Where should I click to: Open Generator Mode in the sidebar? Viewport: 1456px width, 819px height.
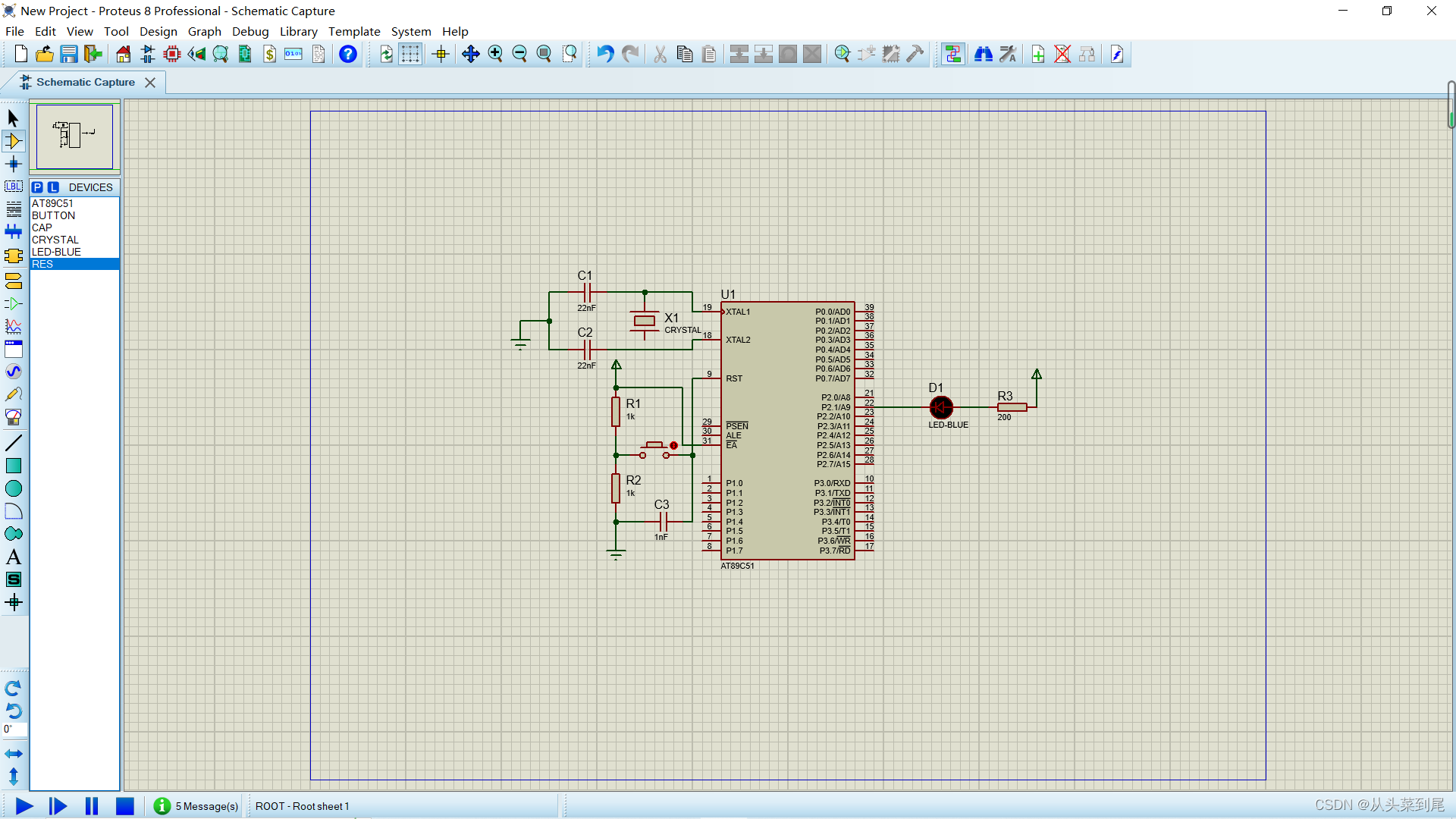point(13,372)
